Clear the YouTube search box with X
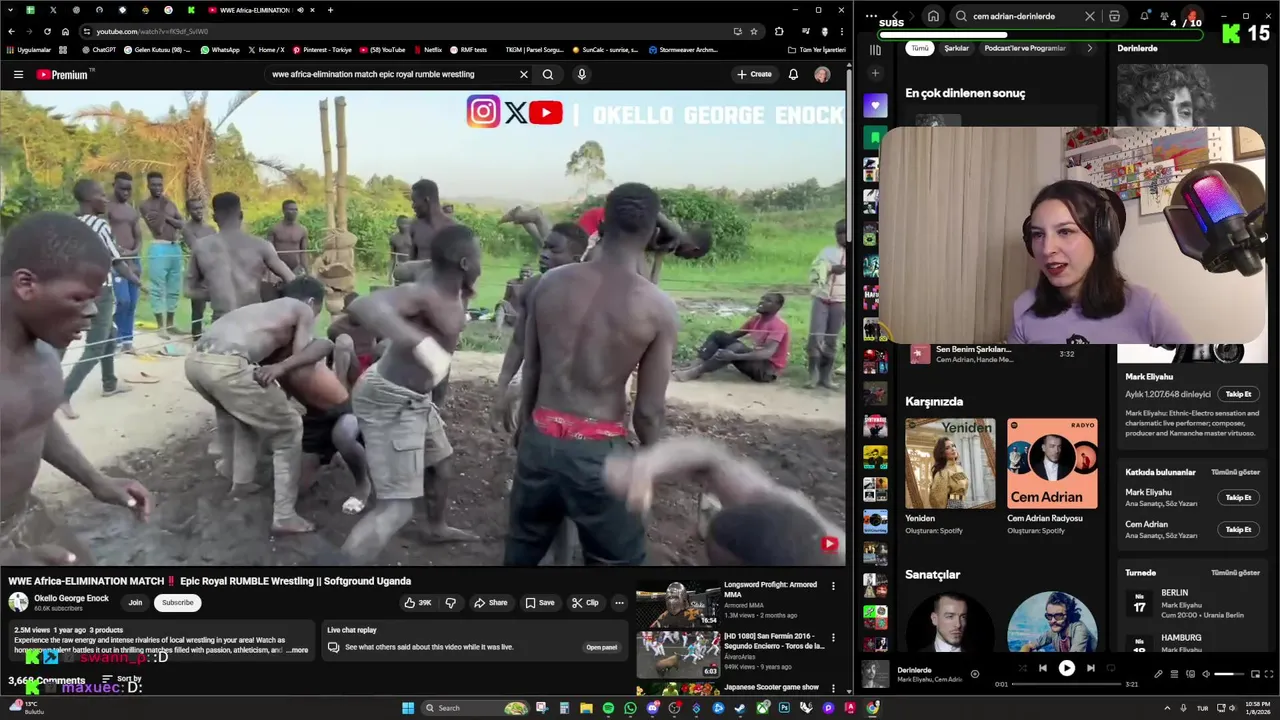1280x720 pixels. pos(523,74)
